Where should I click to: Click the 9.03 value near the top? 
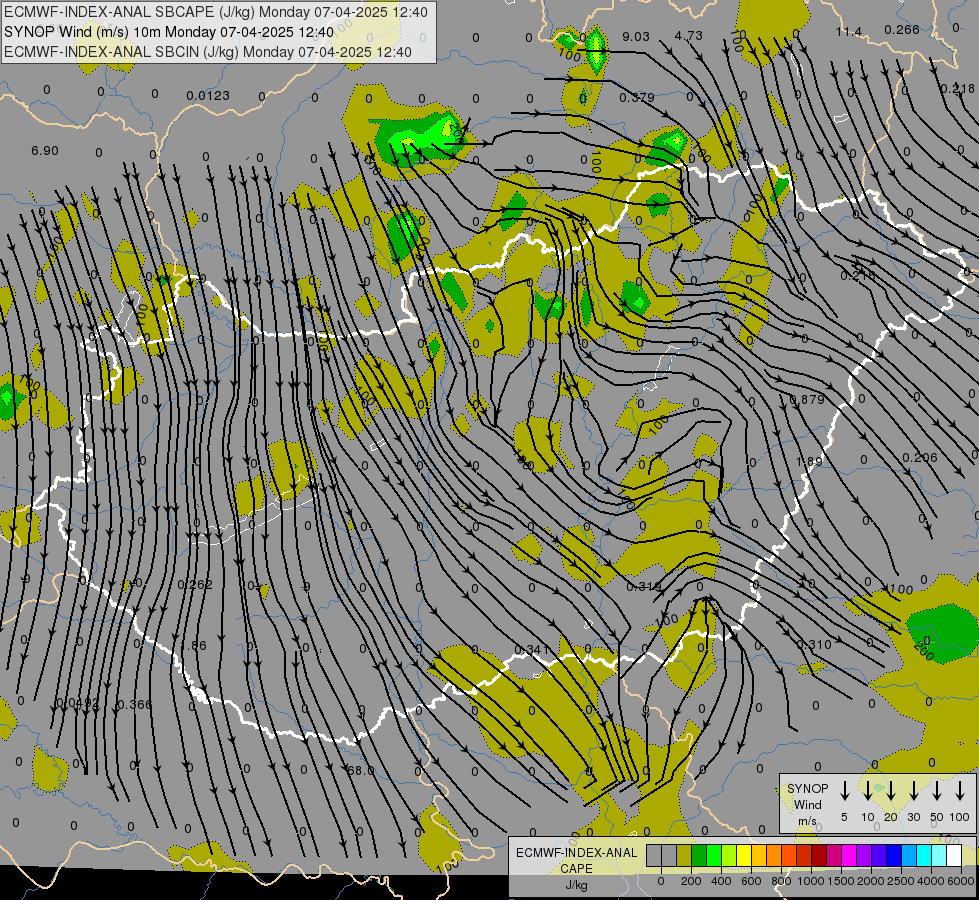tap(636, 37)
